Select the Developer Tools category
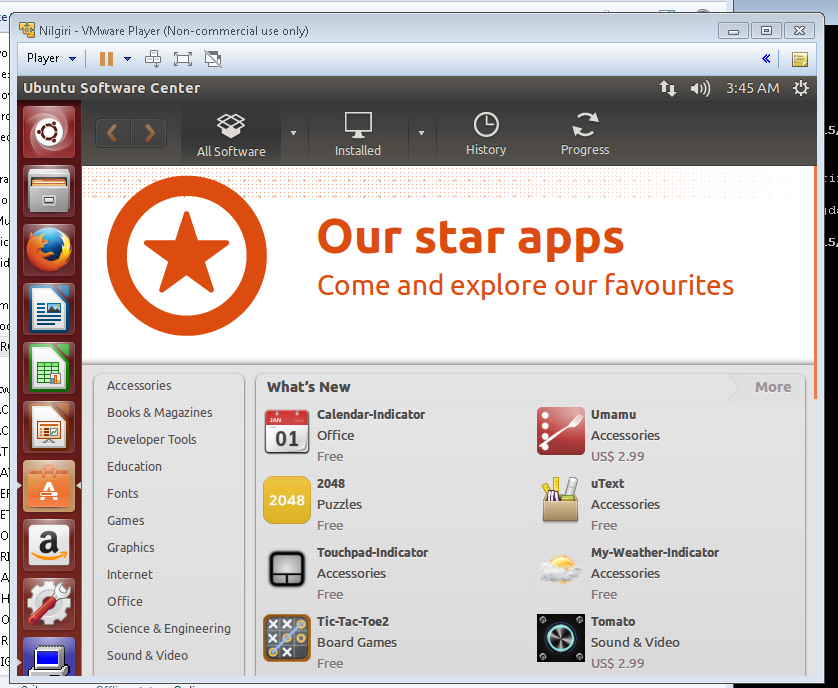Screen dimensions: 838x688 tap(151, 439)
